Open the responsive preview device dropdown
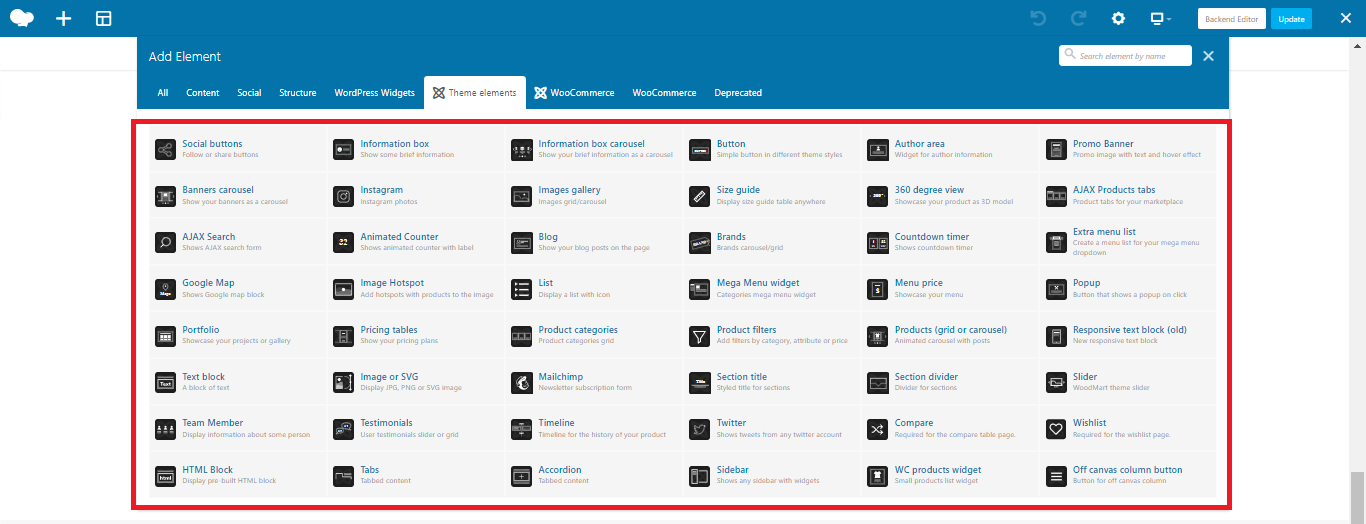The image size is (1366, 524). [x=1160, y=18]
